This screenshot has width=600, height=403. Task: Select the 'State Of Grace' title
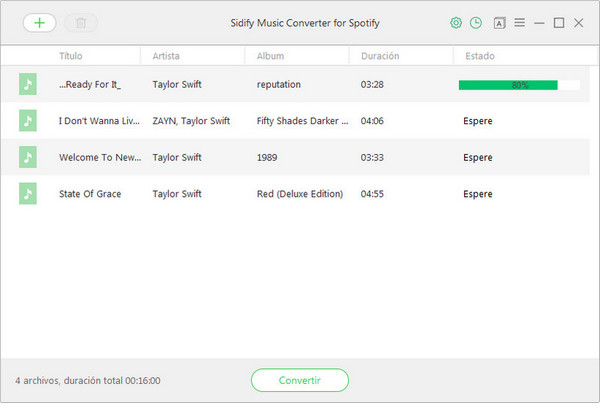click(x=90, y=194)
